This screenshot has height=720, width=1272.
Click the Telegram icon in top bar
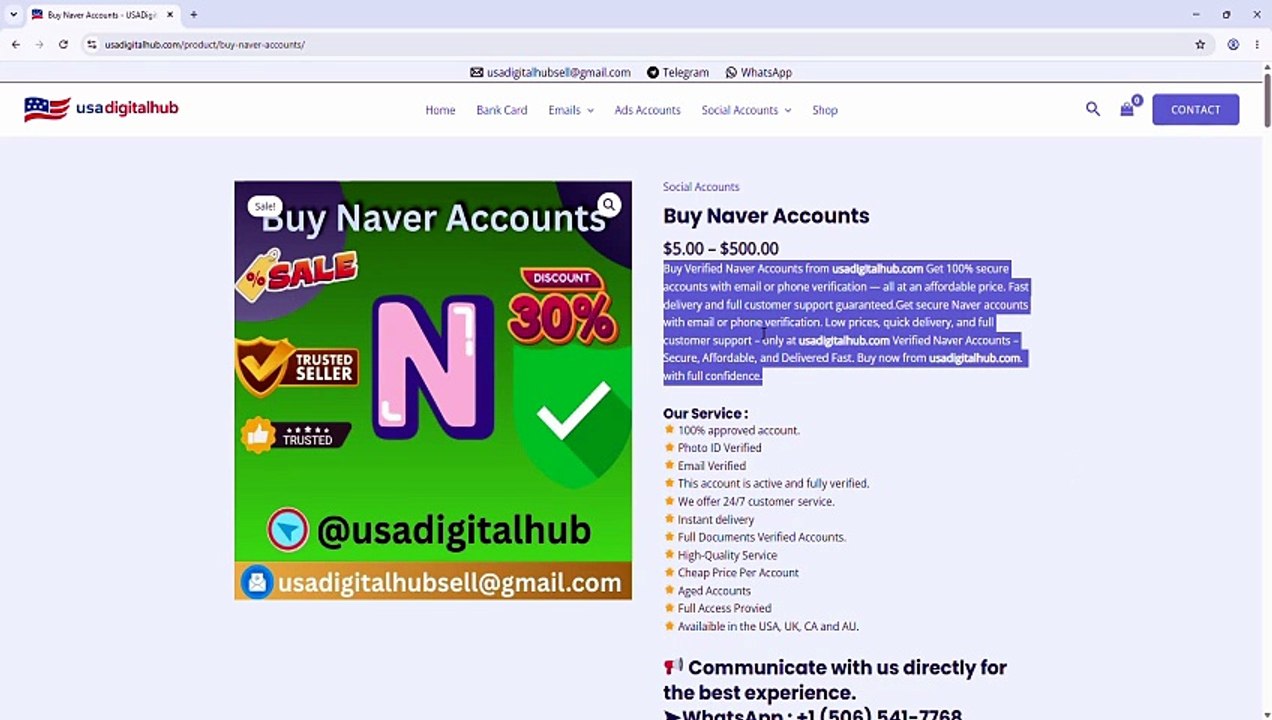[653, 72]
